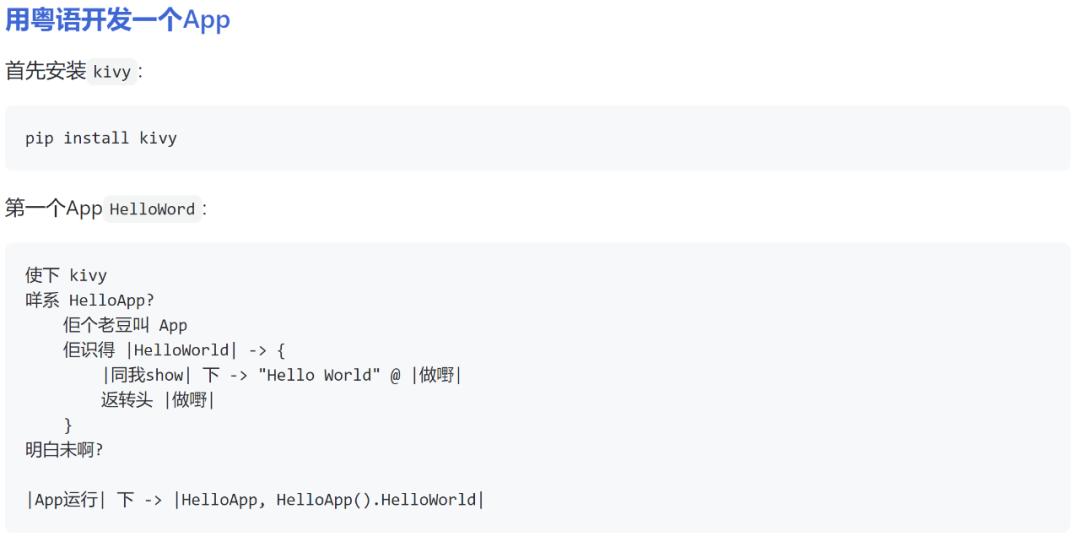Click the |做嘢| token after the @ symbol
The width and height of the screenshot is (1080, 542).
(436, 375)
